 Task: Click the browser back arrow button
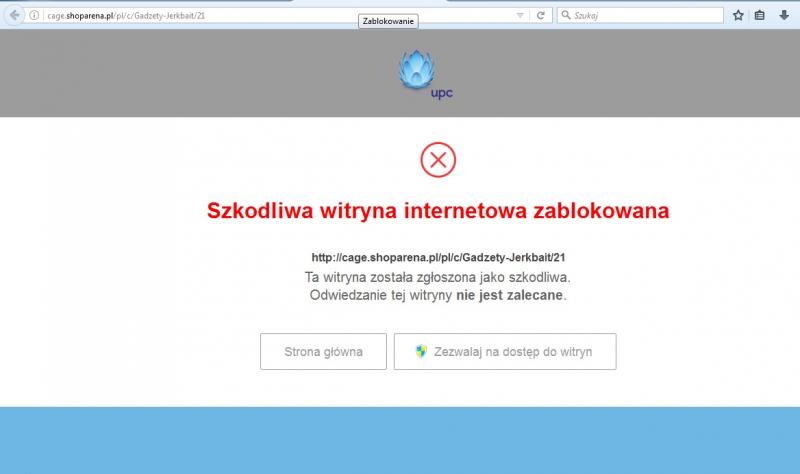15,15
